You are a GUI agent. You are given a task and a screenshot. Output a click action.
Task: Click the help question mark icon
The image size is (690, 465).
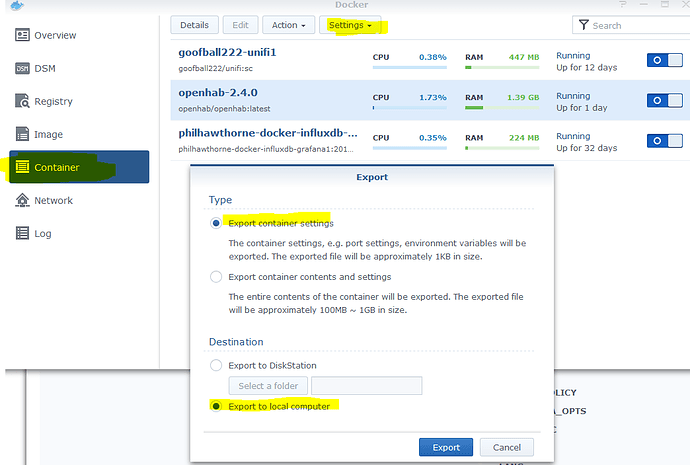click(x=622, y=4)
